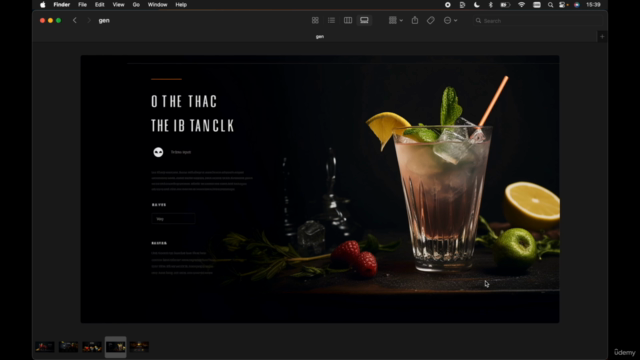This screenshot has width=640, height=360.
Task: Select the third thumbnail in the gallery strip
Action: (92, 347)
